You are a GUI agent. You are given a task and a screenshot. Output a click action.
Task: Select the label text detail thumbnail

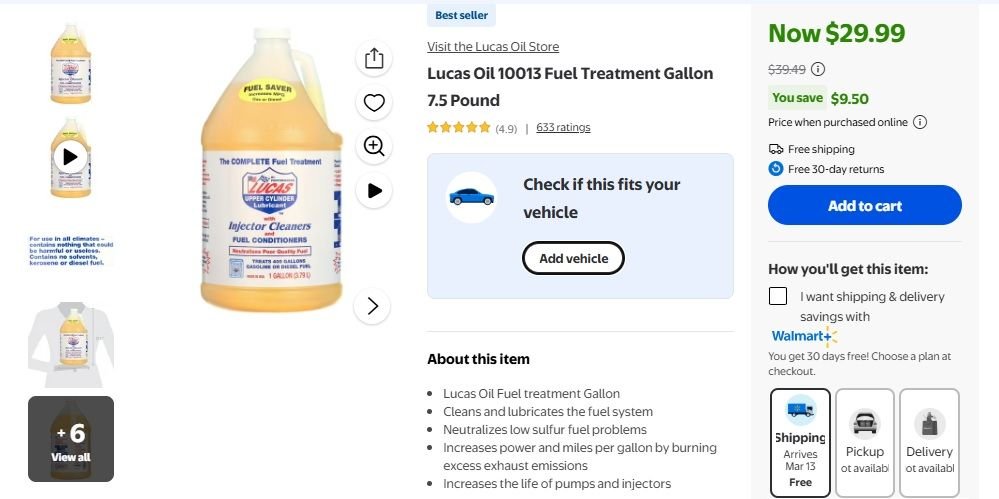coord(71,250)
